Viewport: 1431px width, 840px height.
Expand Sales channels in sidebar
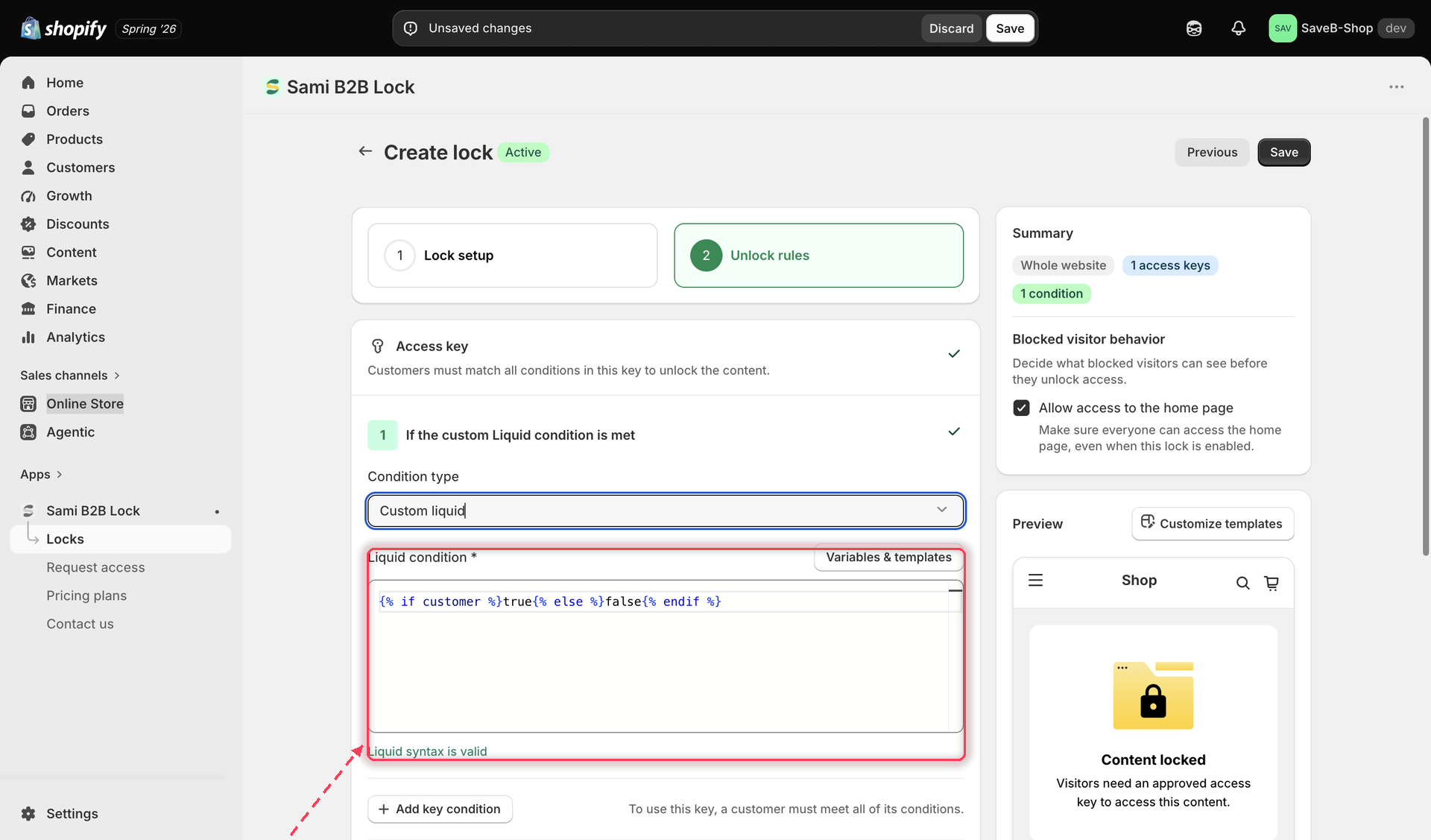(70, 375)
